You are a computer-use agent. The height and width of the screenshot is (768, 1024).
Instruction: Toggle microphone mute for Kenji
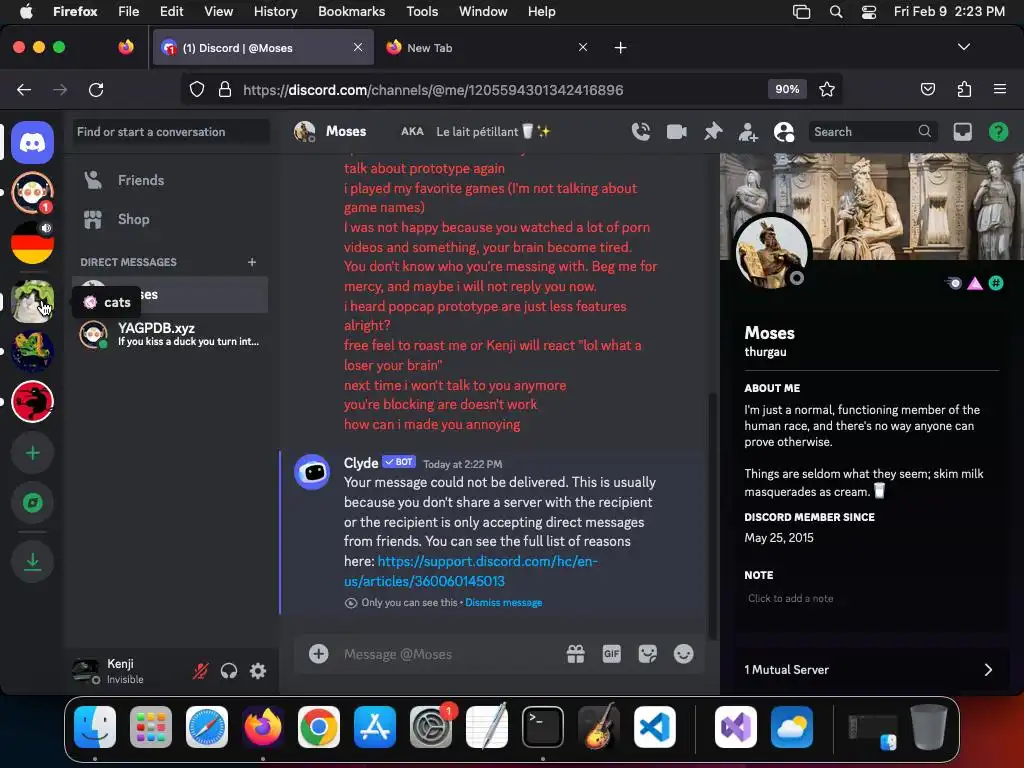point(200,671)
